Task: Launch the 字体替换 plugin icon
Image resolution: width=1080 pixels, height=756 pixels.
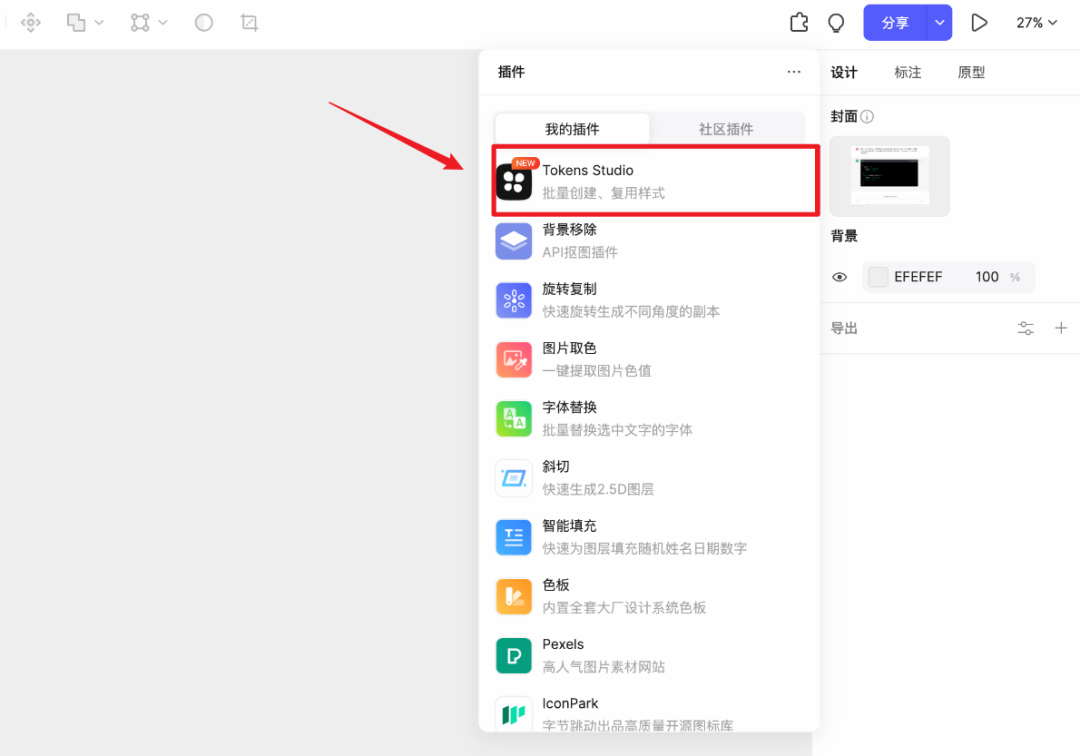Action: pyautogui.click(x=514, y=419)
